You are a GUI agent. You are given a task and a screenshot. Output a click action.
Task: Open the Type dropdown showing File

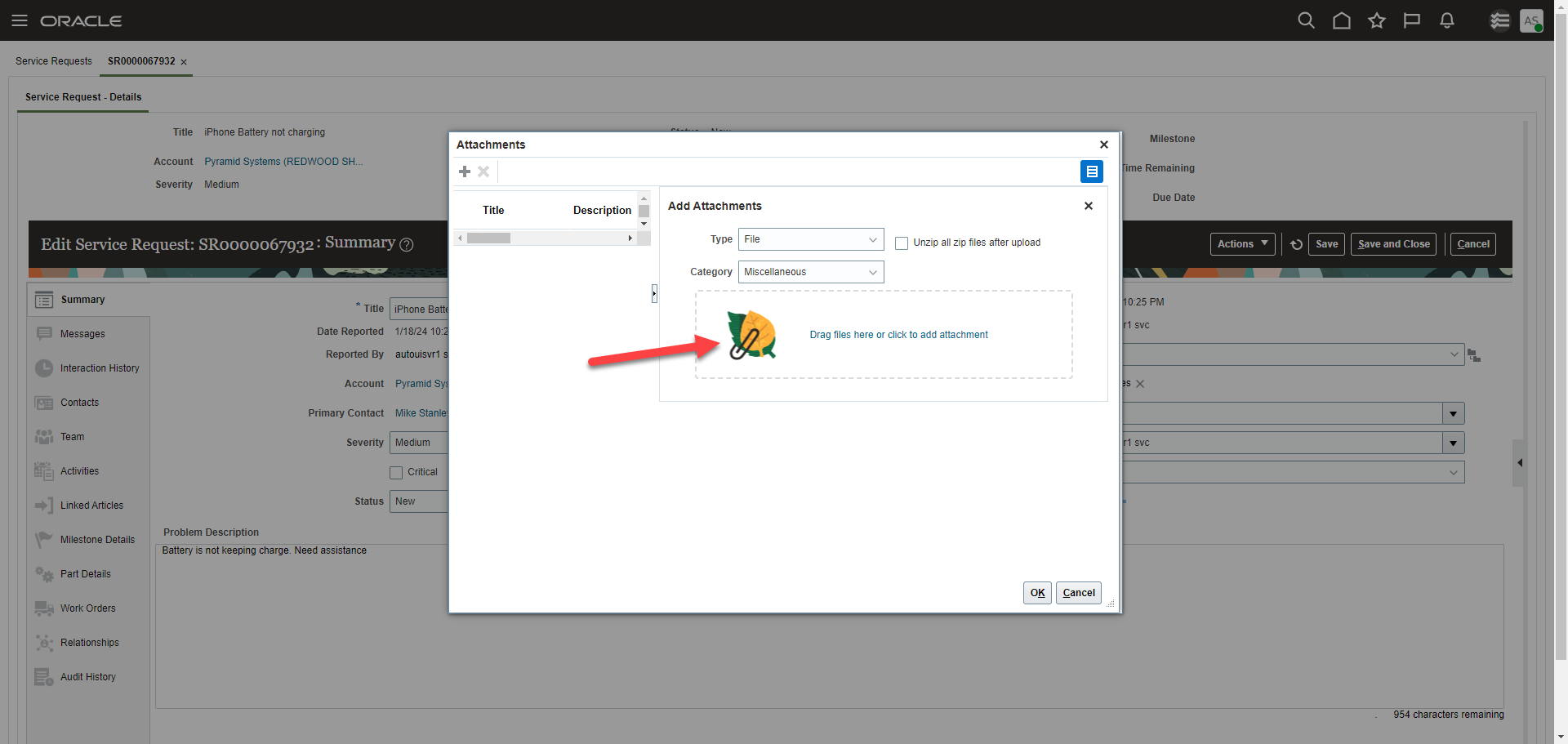[810, 238]
